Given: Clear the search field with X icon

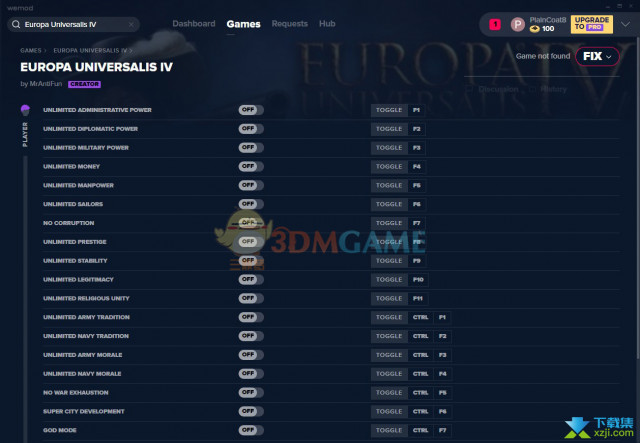Looking at the screenshot, I should coord(131,24).
